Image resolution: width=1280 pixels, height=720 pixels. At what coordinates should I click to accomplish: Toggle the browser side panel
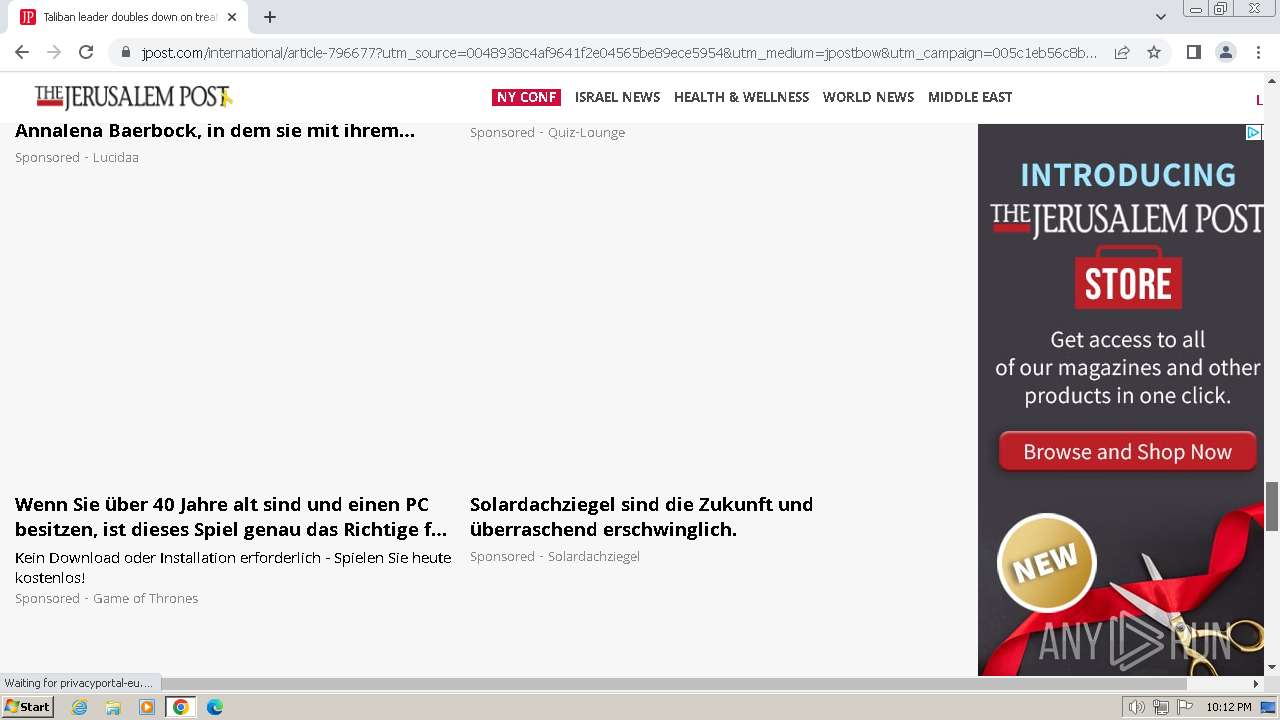coord(1193,52)
